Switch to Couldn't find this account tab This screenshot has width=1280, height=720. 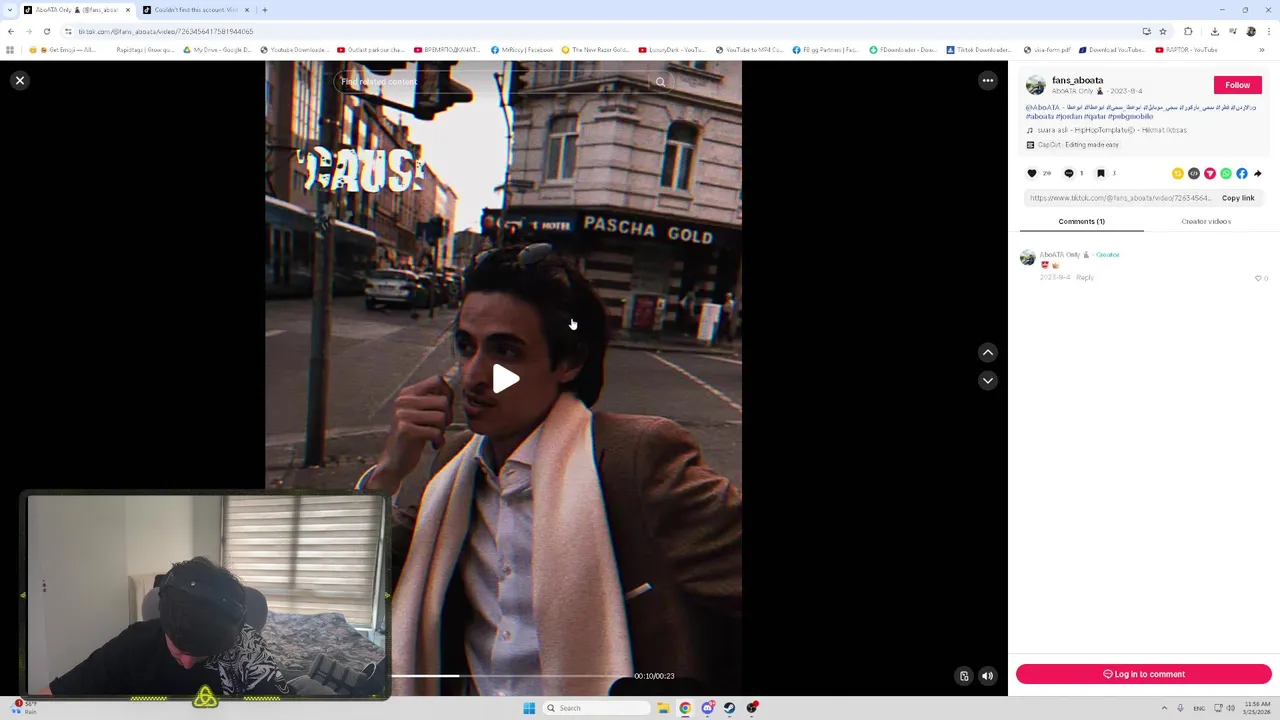(196, 10)
